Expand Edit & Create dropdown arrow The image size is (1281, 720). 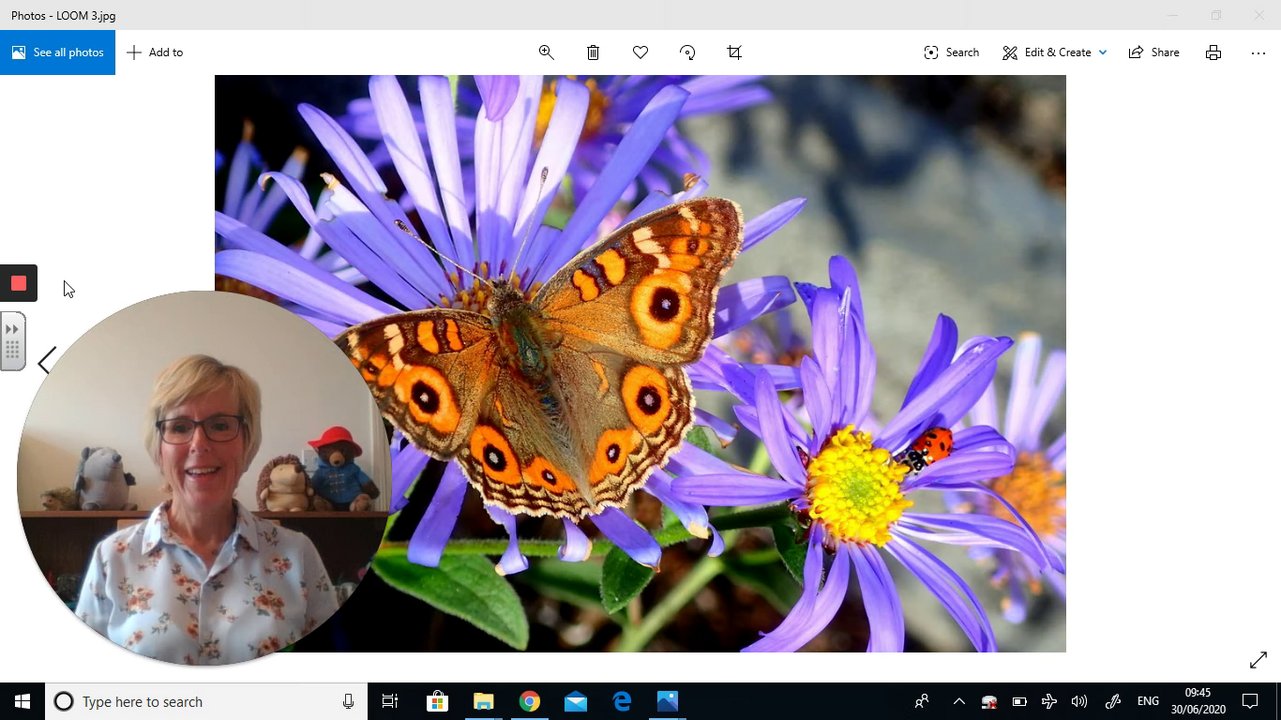(1103, 52)
